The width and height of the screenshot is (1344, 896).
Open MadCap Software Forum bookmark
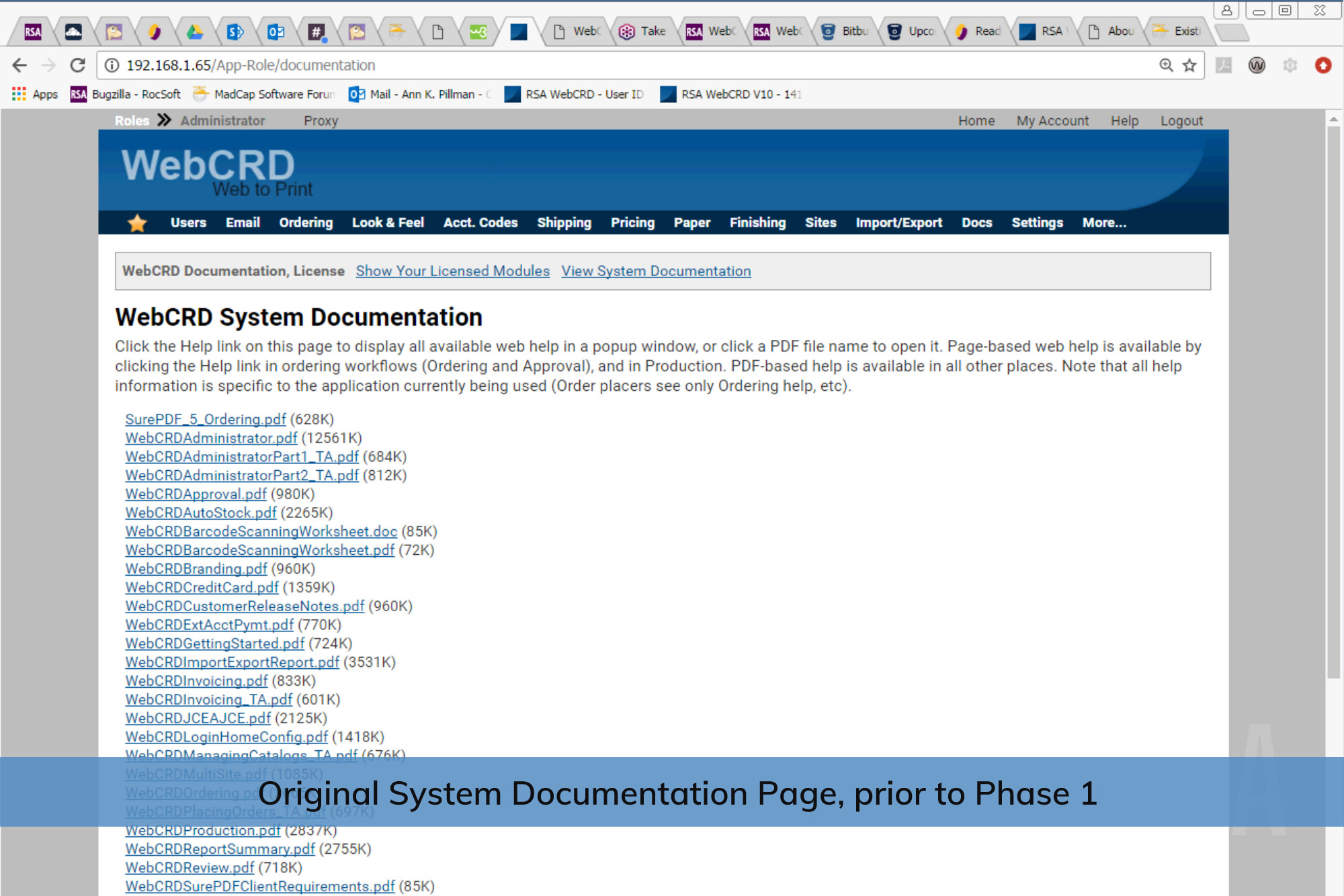pos(263,94)
